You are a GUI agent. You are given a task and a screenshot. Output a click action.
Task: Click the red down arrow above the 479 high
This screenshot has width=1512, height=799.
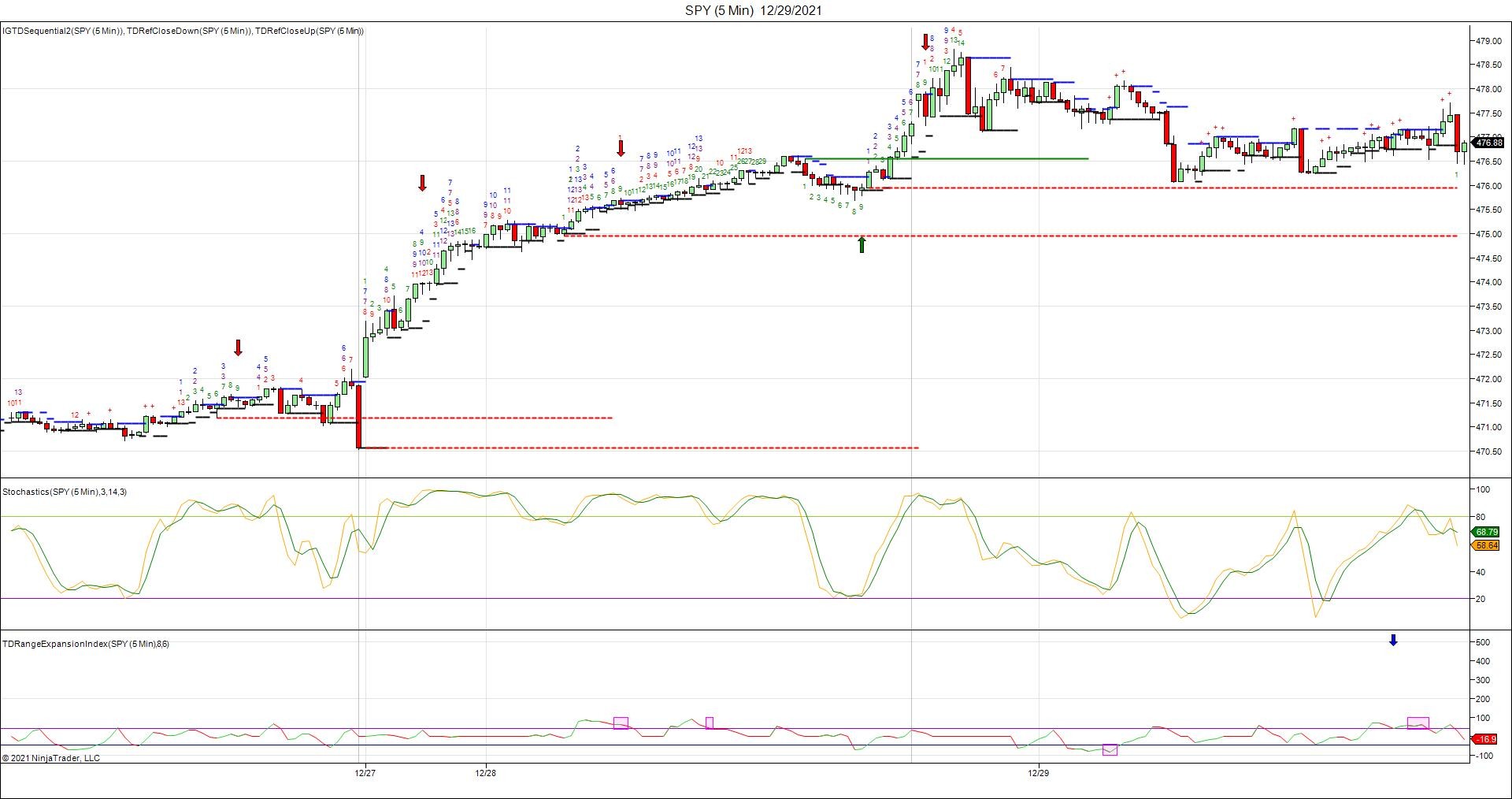click(925, 42)
